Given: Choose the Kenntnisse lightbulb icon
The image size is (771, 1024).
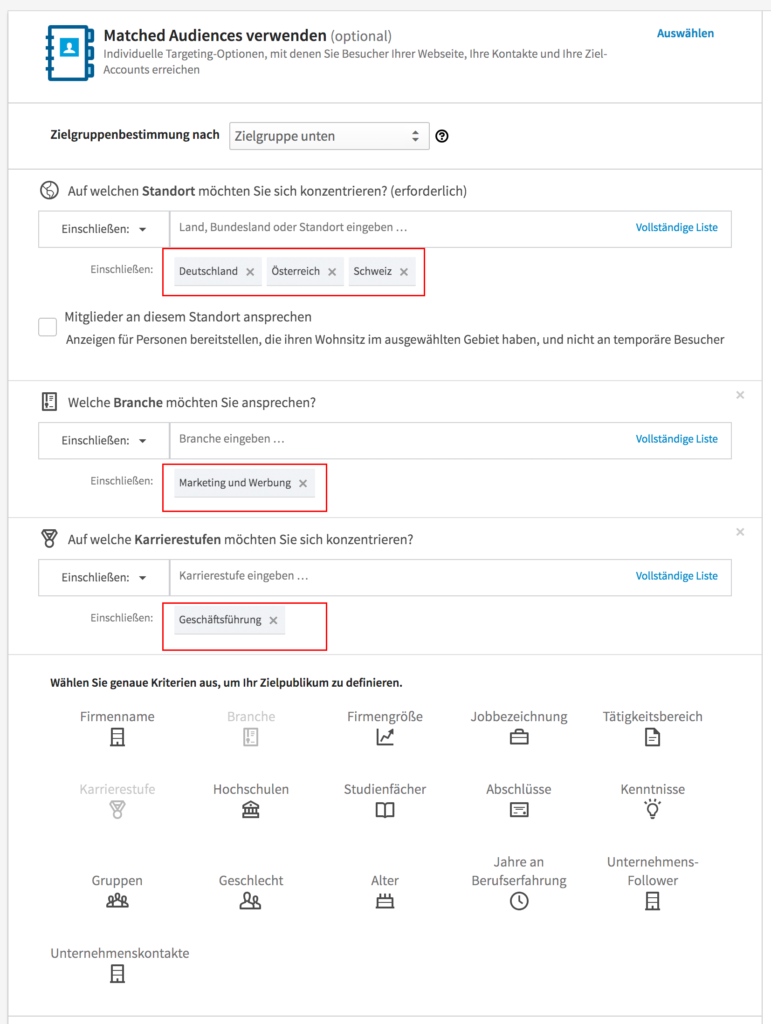Looking at the screenshot, I should [x=652, y=809].
